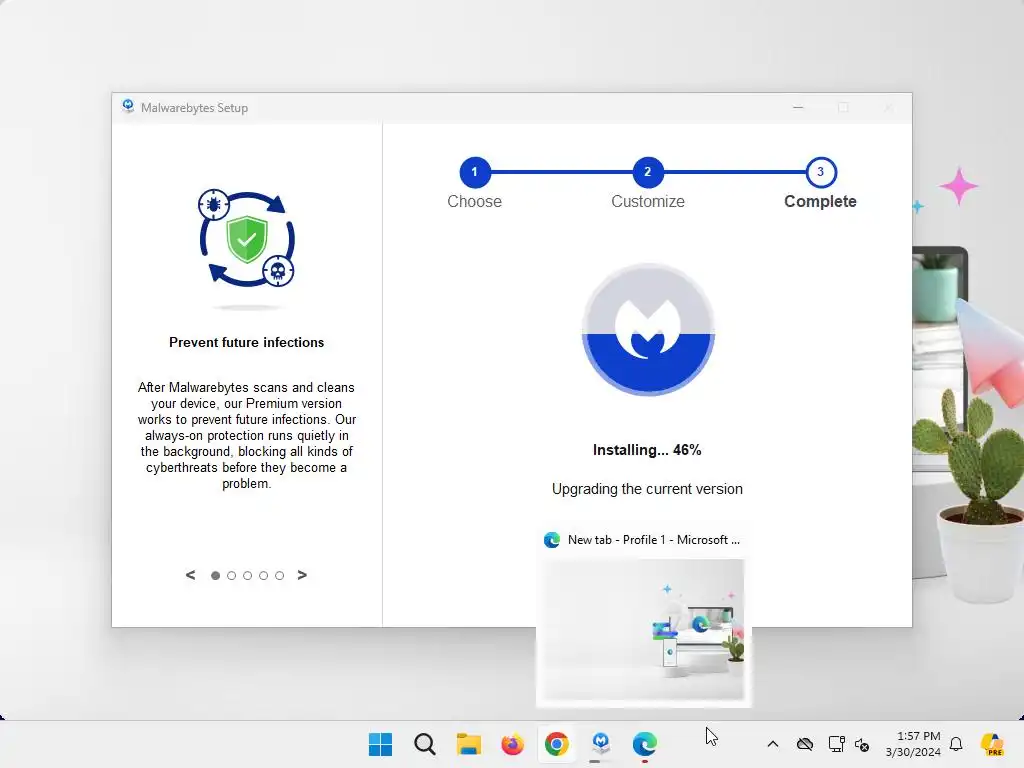Show hidden system tray icons

pyautogui.click(x=773, y=744)
